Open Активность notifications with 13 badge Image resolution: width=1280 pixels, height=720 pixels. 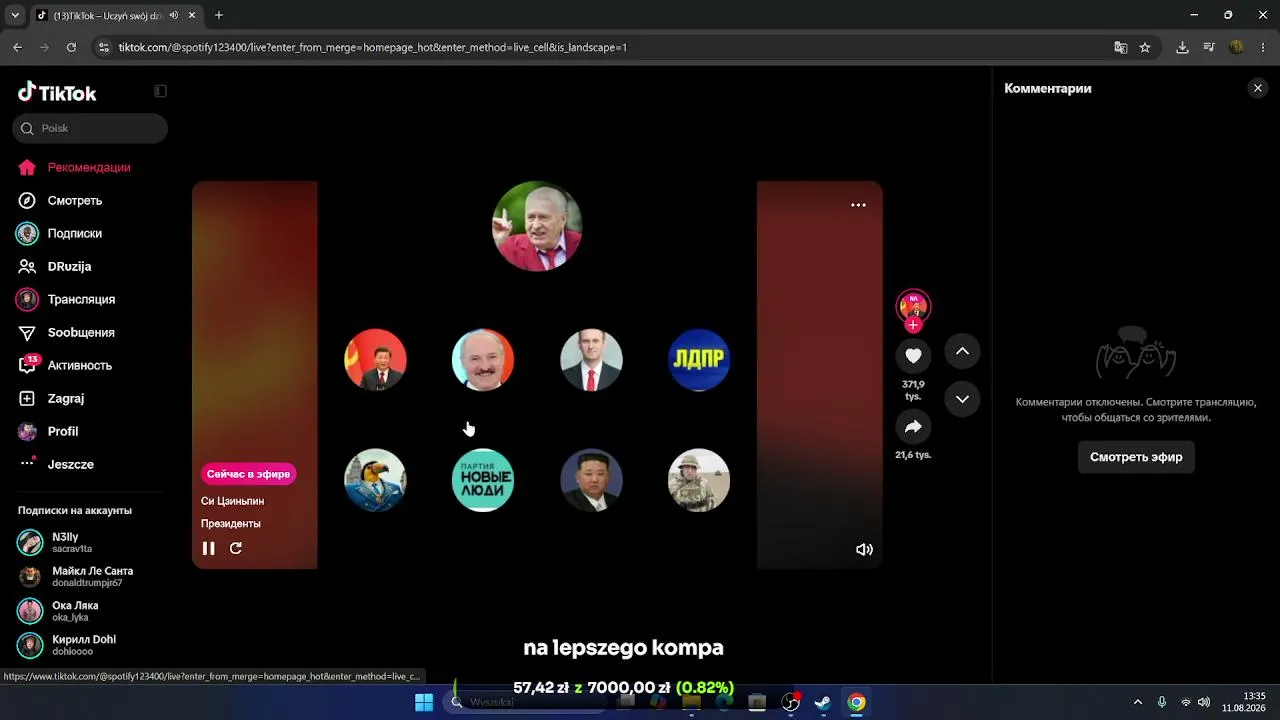79,365
